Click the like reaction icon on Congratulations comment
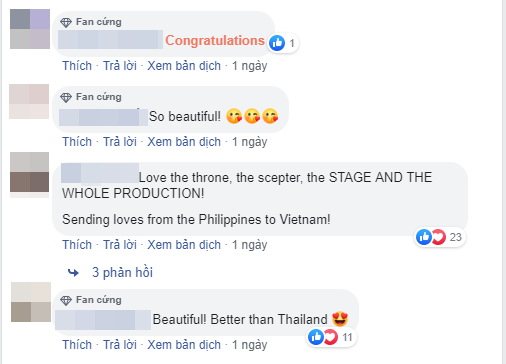Image resolution: width=506 pixels, height=364 pixels. (277, 43)
